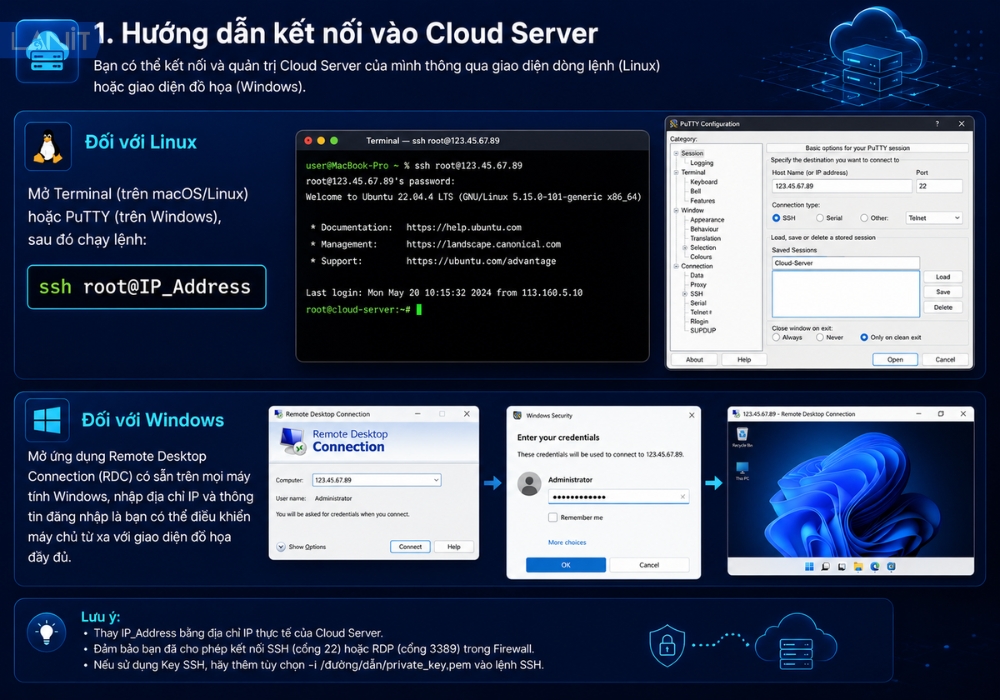Viewport: 1000px width, 700px height.
Task: Click Cancel in Windows Security dialog
Action: pos(649,565)
